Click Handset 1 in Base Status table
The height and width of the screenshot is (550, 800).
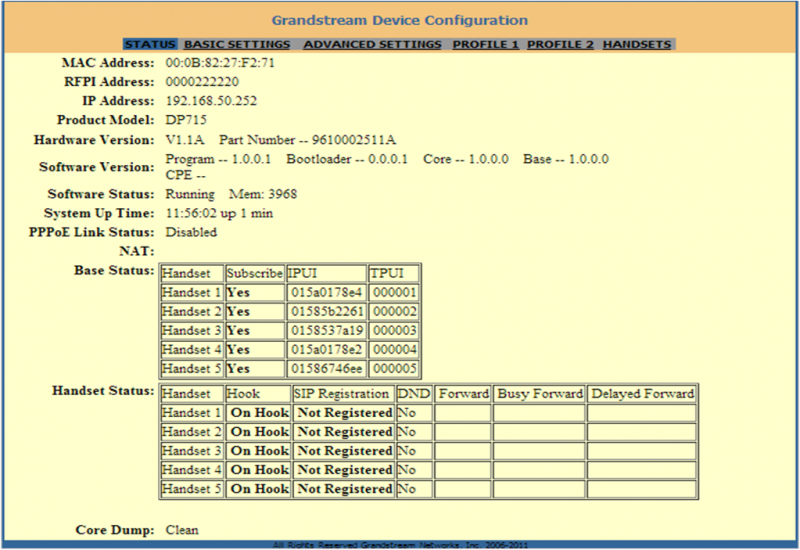[192, 292]
